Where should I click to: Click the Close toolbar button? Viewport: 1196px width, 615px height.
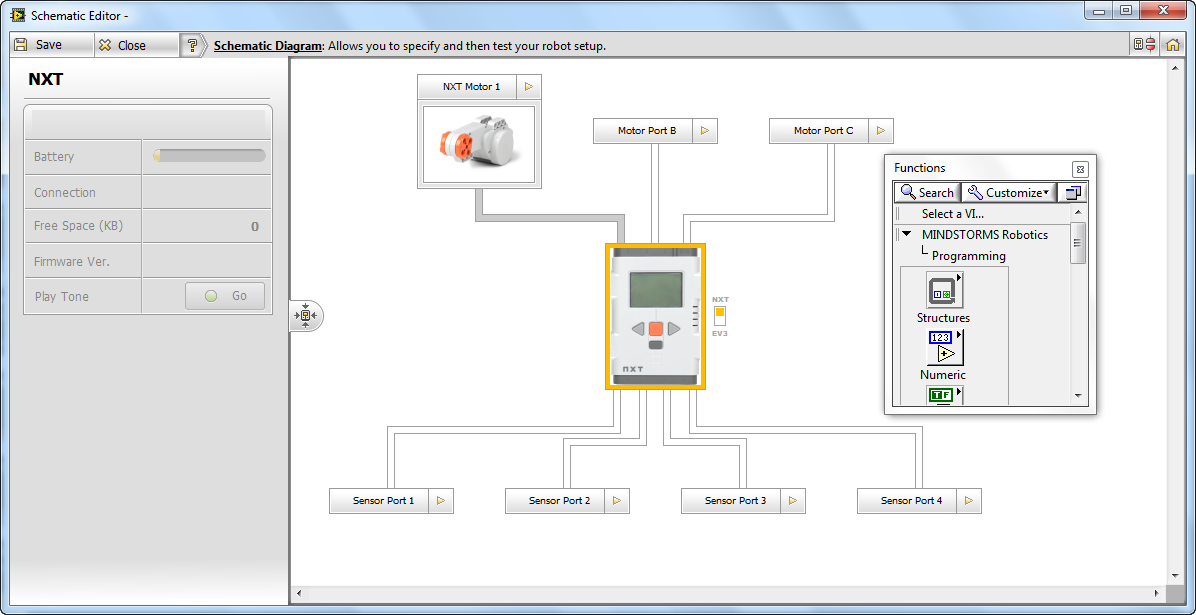135,45
